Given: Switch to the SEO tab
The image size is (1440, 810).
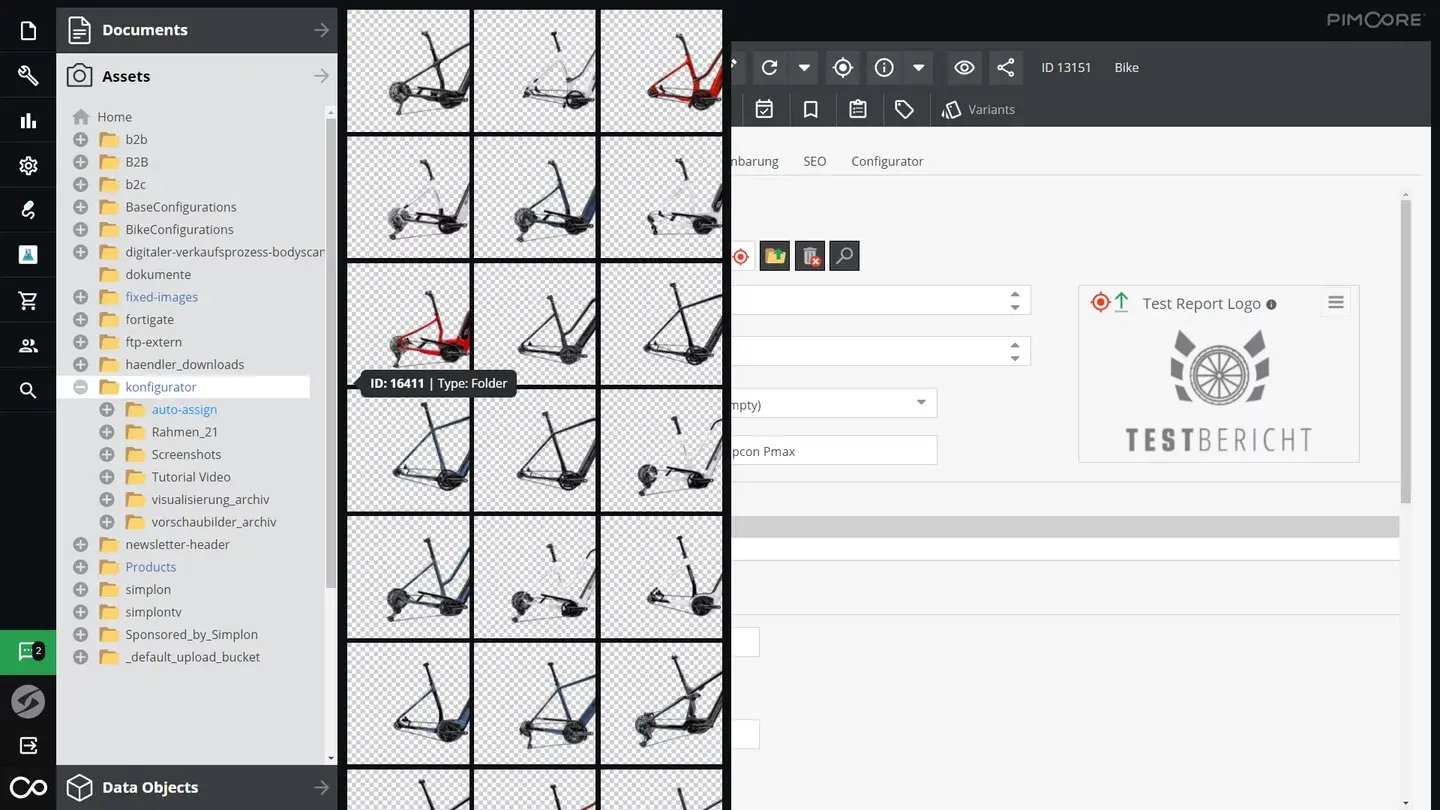Looking at the screenshot, I should [x=815, y=161].
